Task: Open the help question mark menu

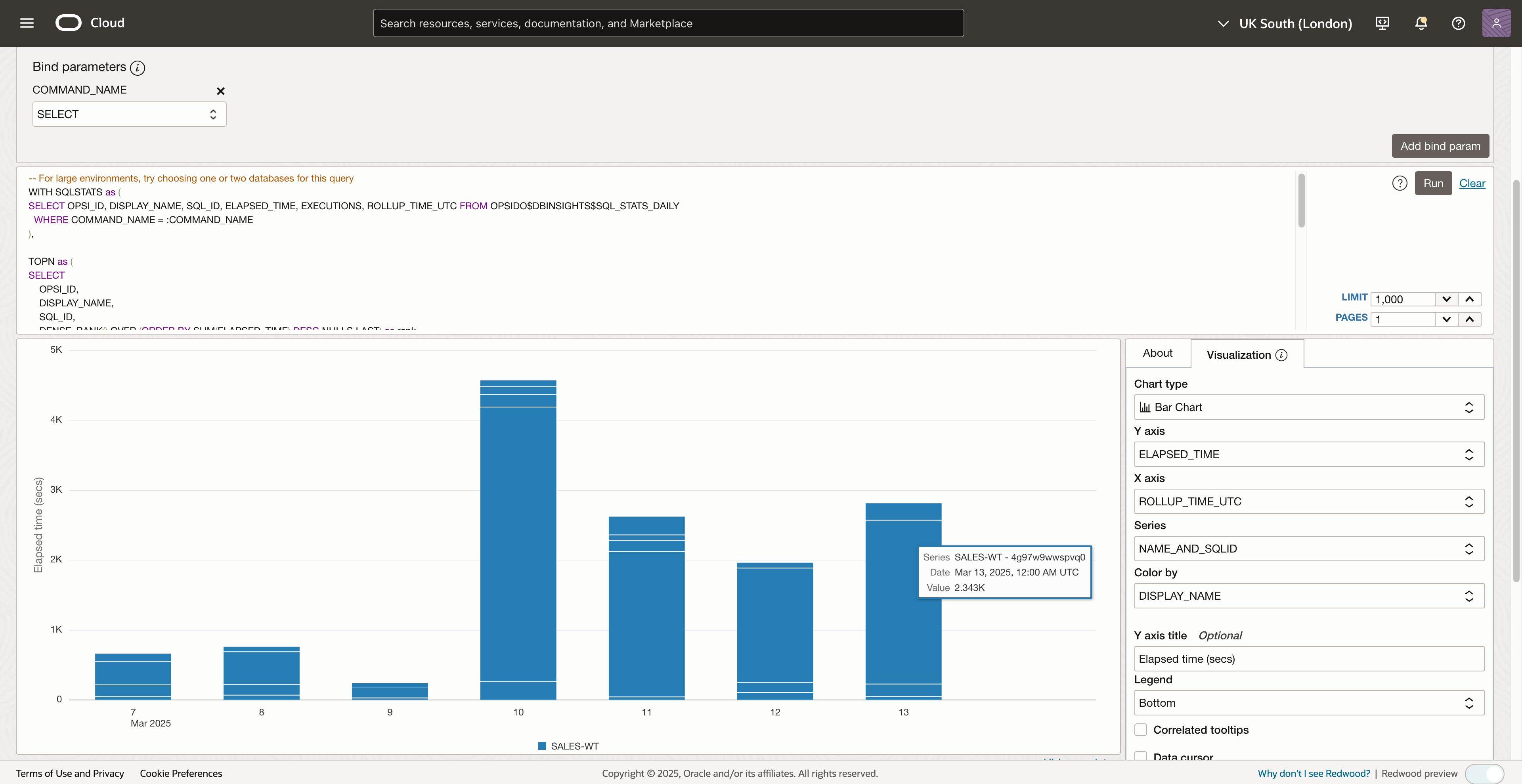Action: click(1458, 23)
